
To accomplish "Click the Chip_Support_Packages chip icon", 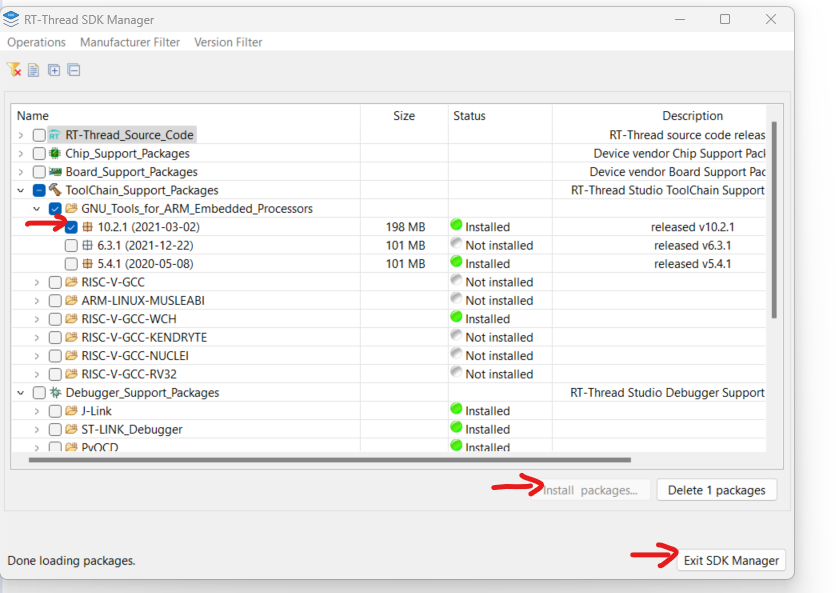I will [x=55, y=153].
